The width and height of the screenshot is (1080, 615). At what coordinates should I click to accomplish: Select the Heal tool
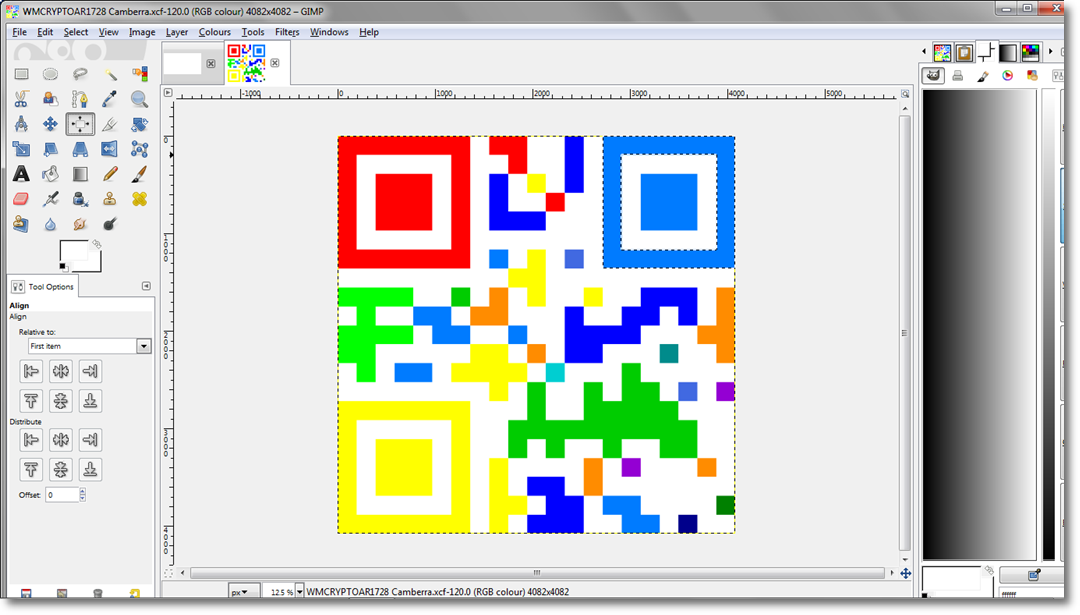point(139,199)
